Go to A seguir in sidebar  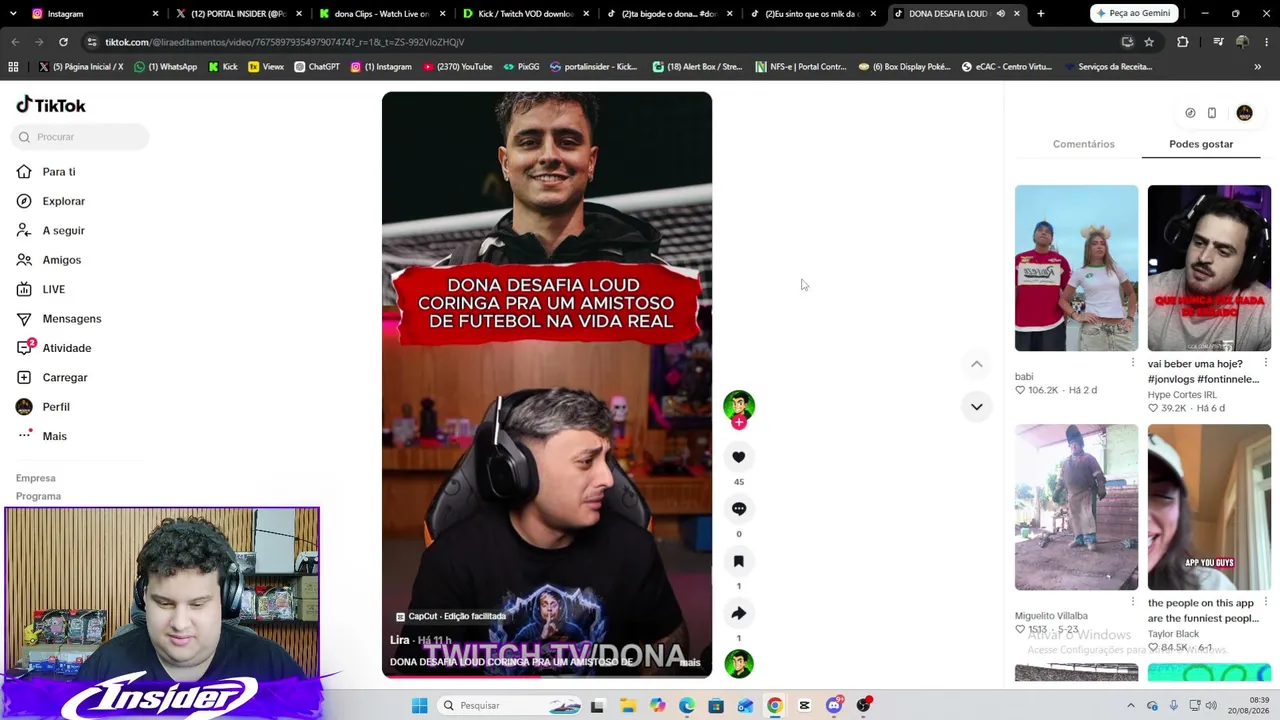[51, 230]
